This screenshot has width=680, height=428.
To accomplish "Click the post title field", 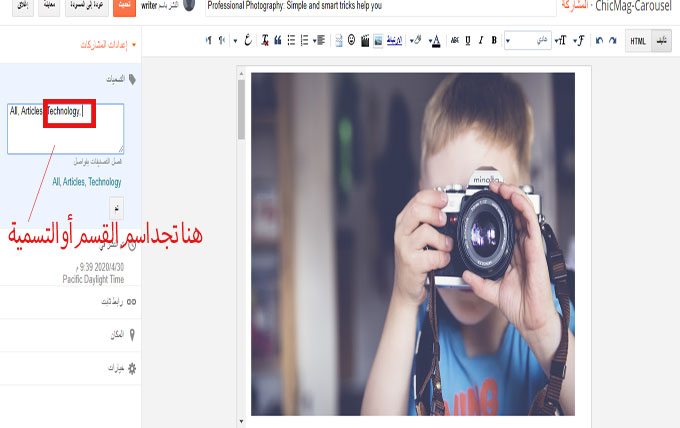I will coord(380,7).
